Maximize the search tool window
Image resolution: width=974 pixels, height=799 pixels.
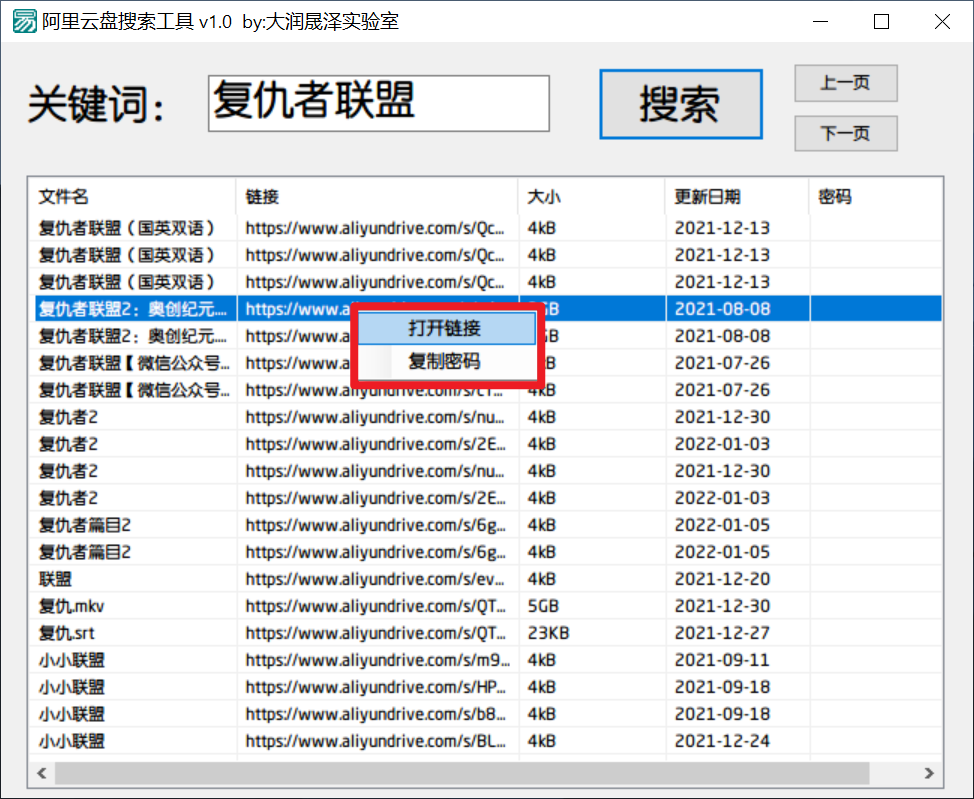(x=881, y=22)
